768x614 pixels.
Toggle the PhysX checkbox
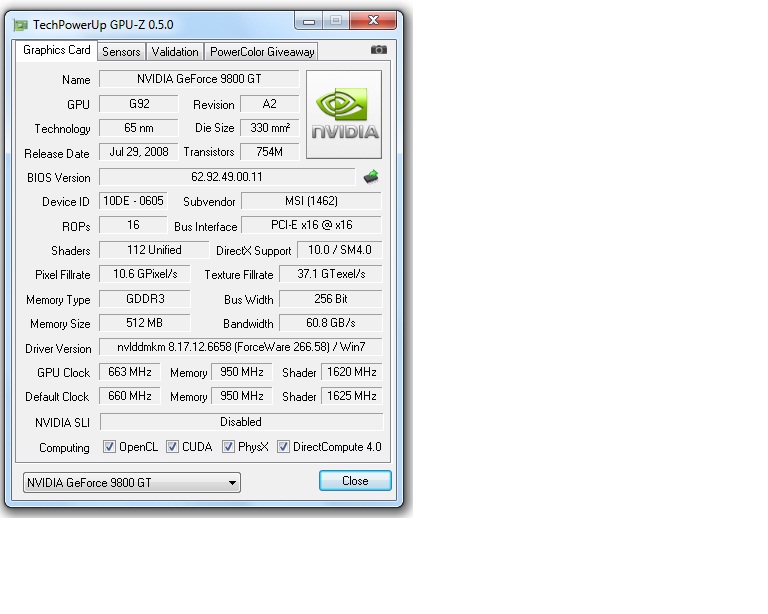(x=228, y=447)
